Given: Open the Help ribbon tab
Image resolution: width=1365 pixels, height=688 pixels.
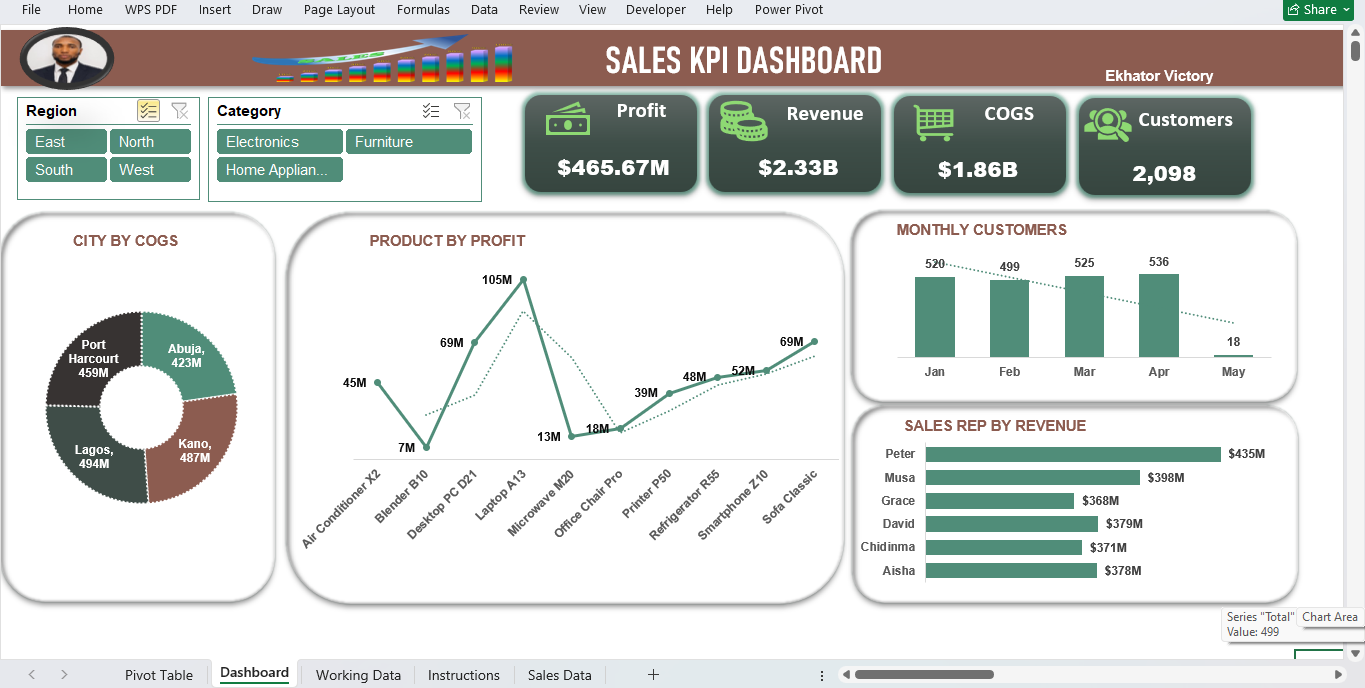Looking at the screenshot, I should point(719,9).
